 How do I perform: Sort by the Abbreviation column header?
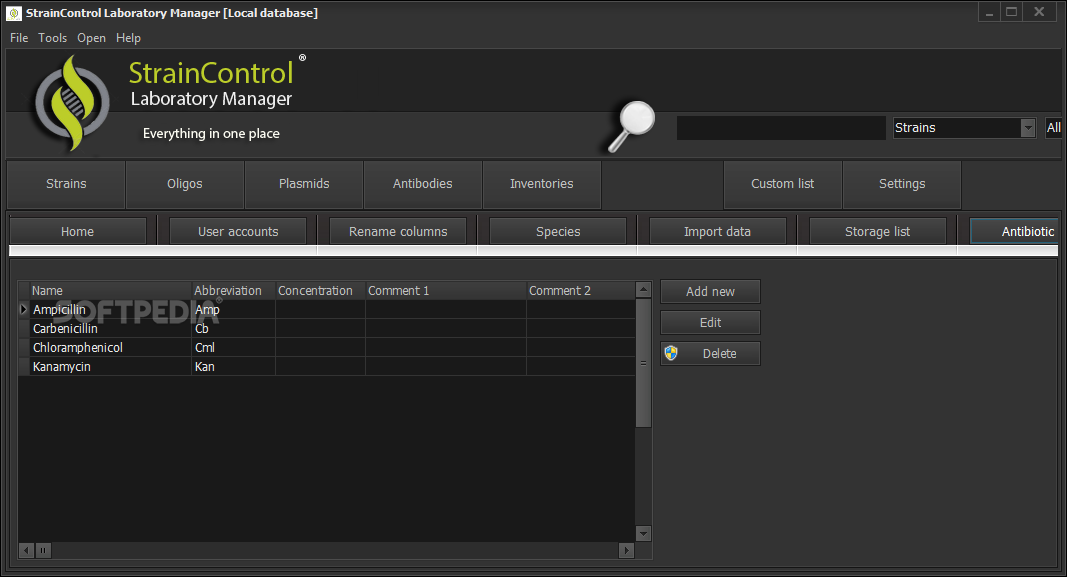233,291
